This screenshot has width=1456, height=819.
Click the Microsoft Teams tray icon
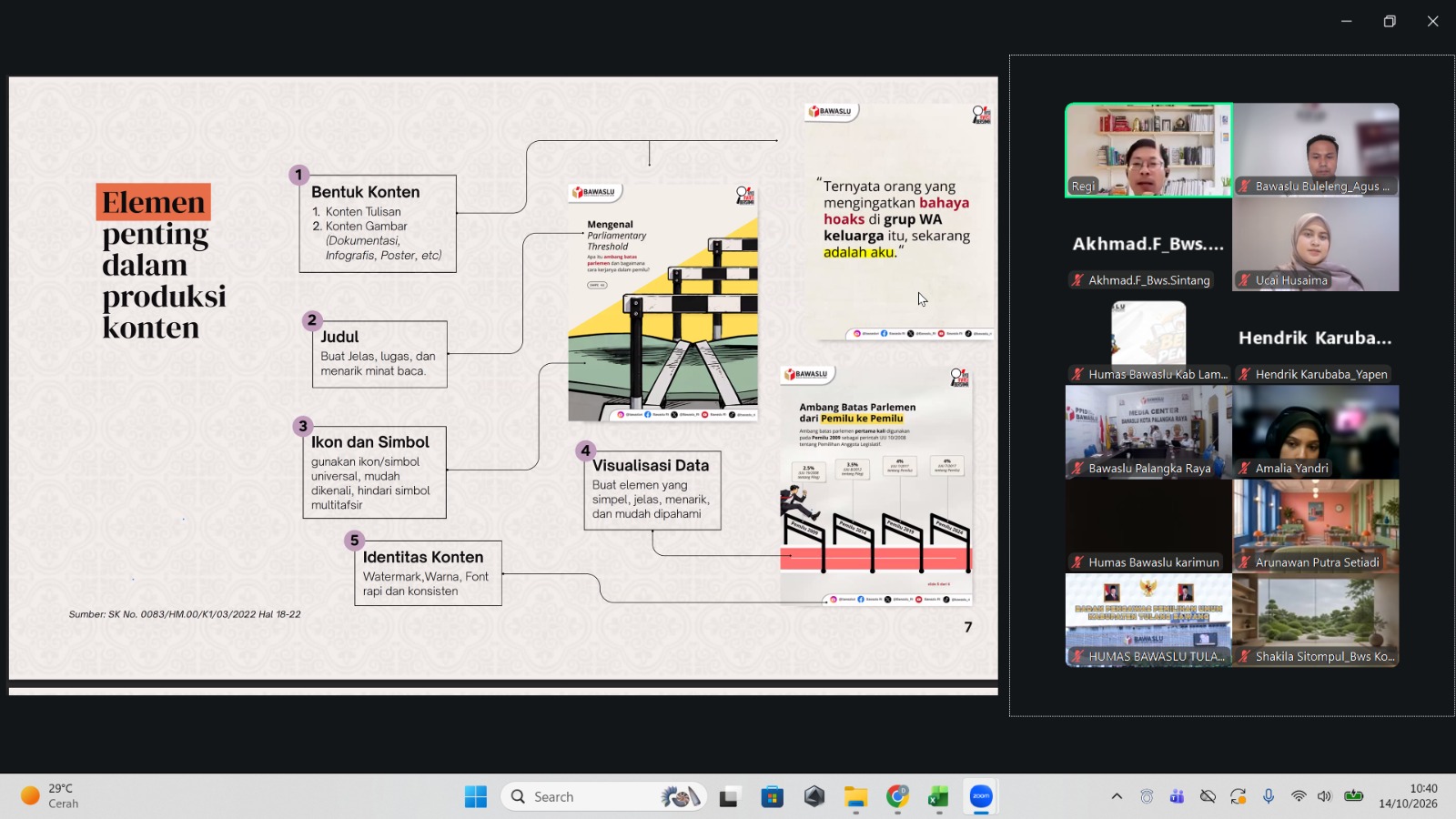pyautogui.click(x=1177, y=796)
